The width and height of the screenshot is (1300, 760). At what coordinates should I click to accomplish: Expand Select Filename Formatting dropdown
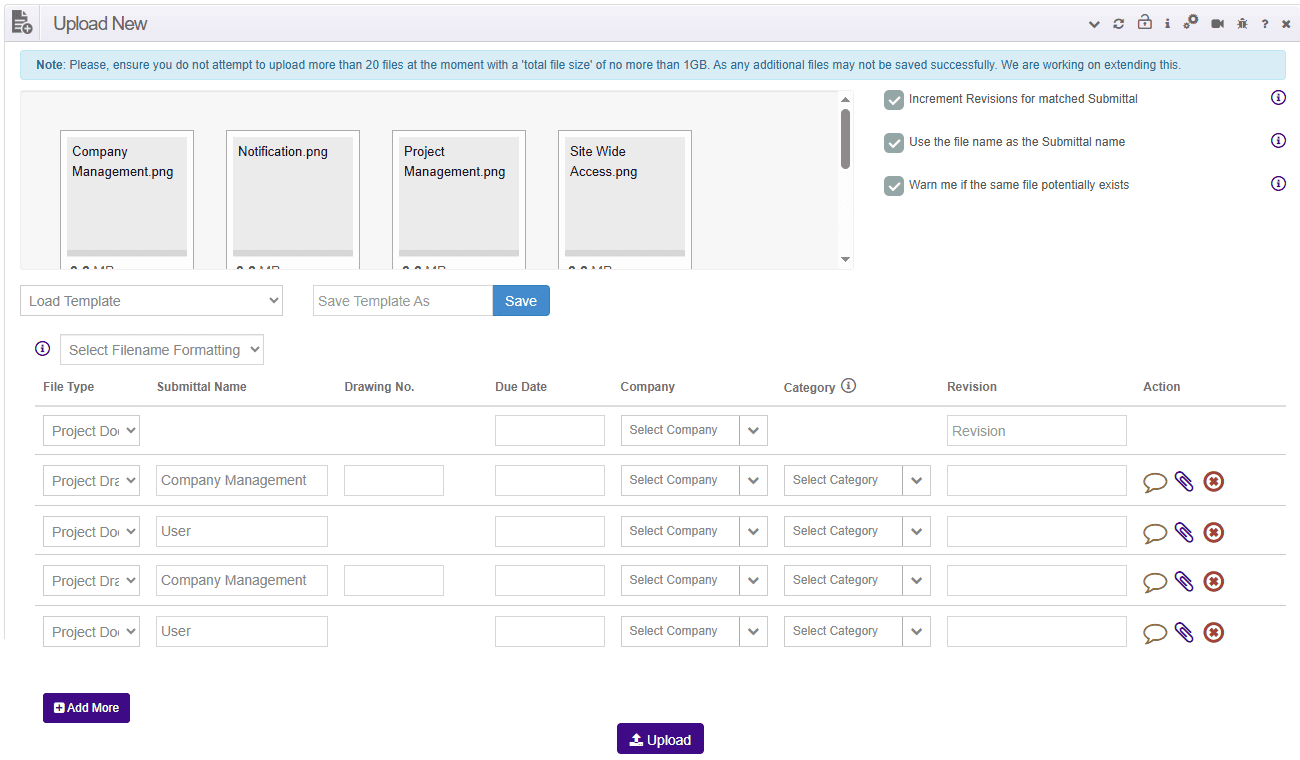pyautogui.click(x=162, y=350)
